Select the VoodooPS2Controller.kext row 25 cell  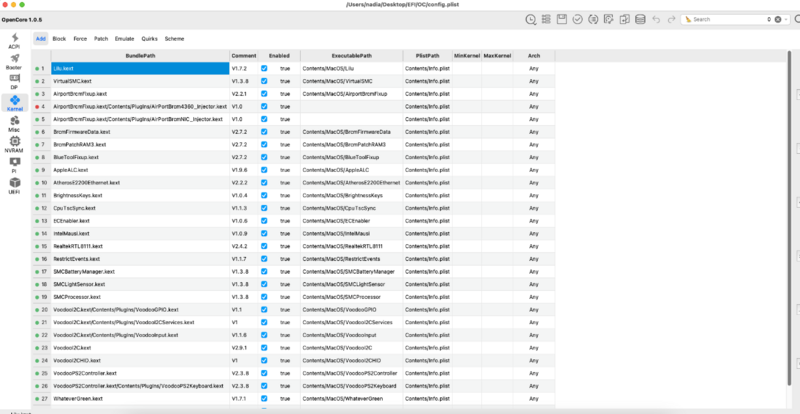[140, 373]
